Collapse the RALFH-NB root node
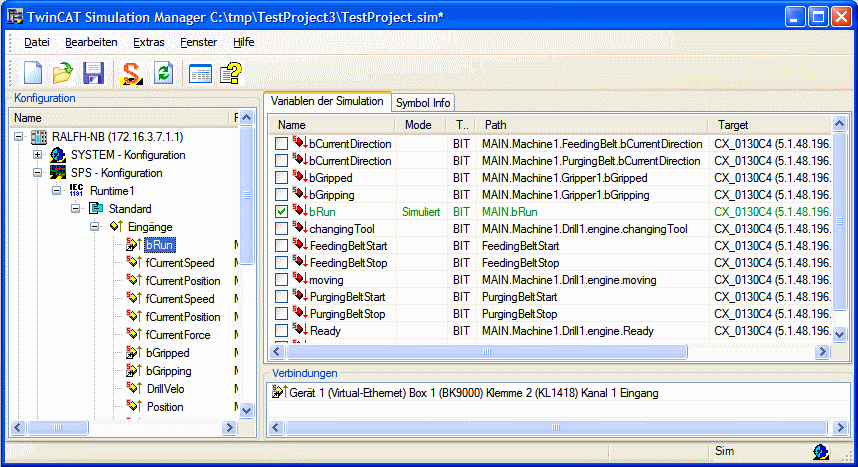The height and width of the screenshot is (467, 858). coord(19,137)
